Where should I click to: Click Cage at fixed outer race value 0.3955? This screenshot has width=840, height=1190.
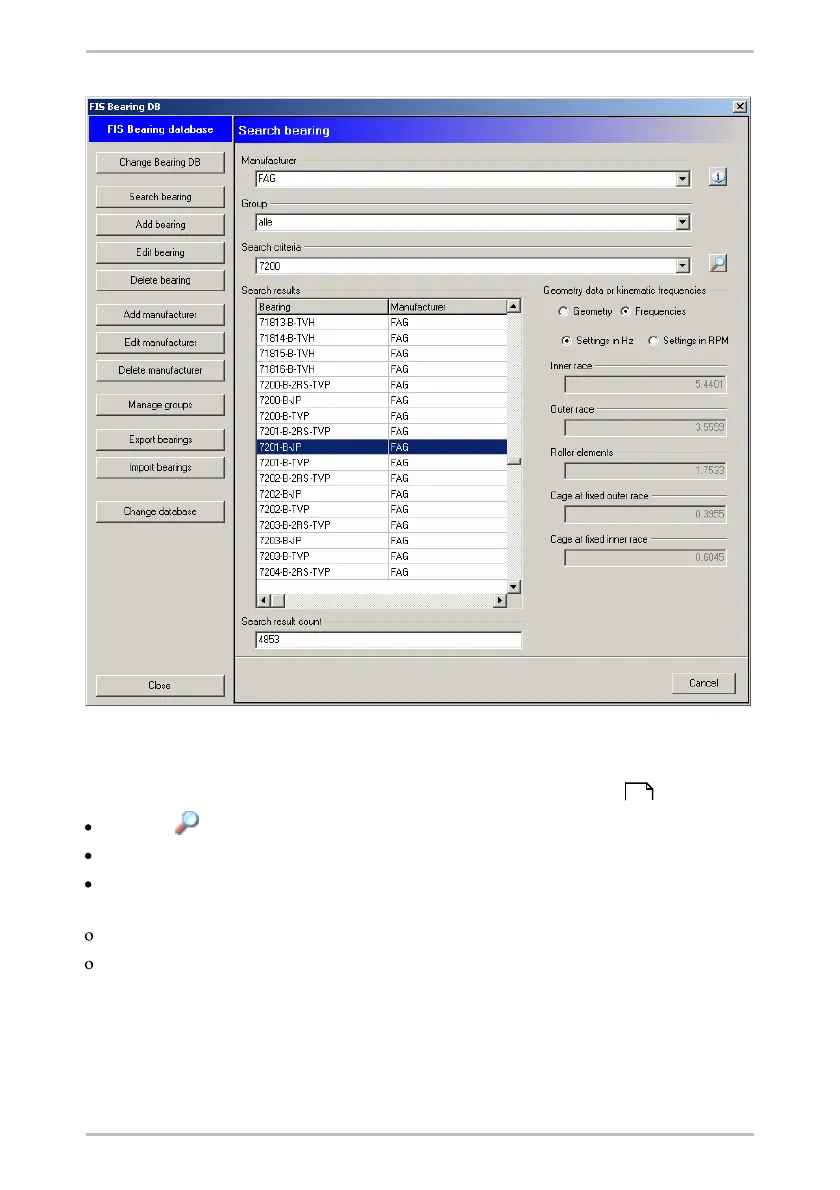click(646, 515)
